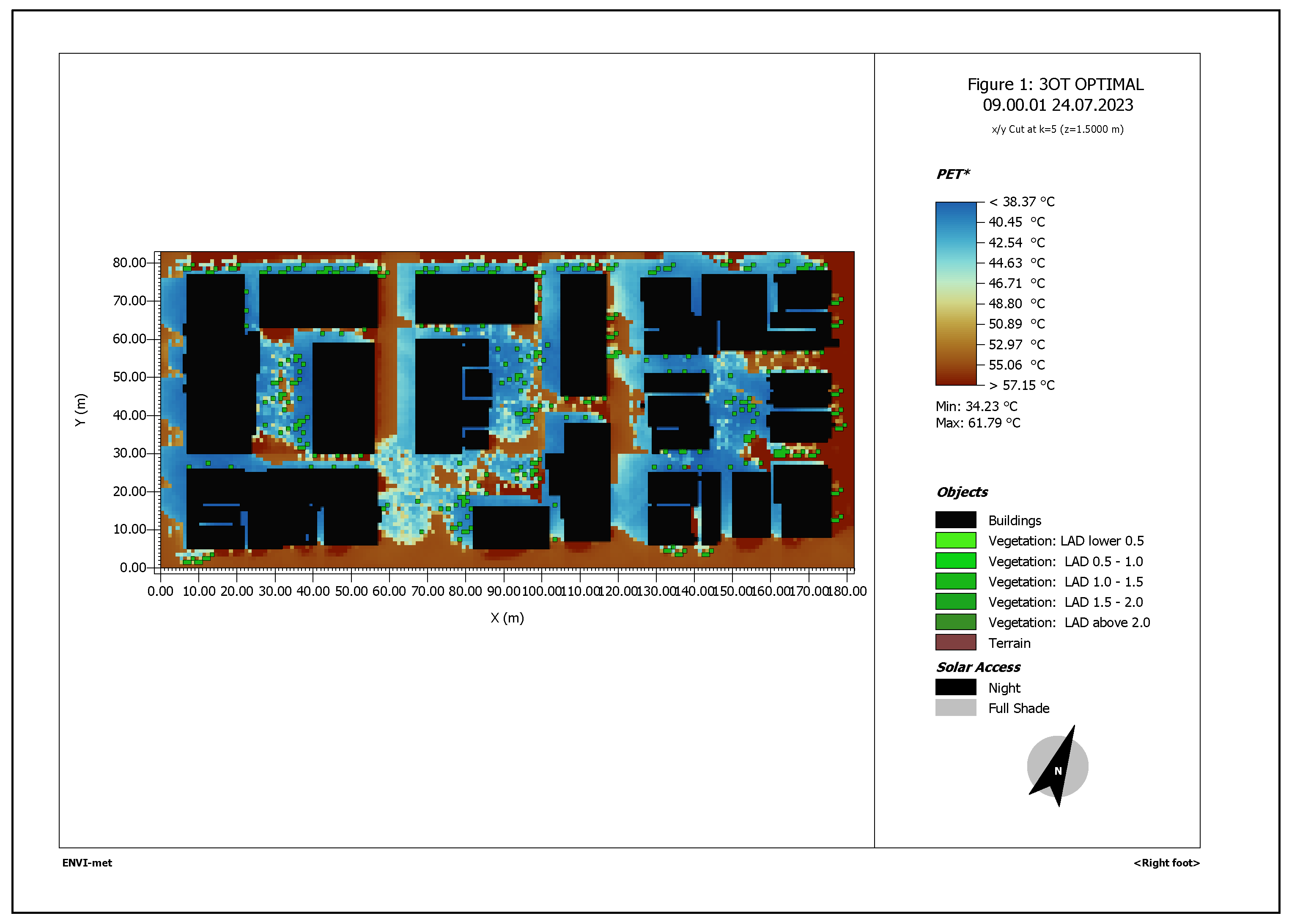The height and width of the screenshot is (924, 1289).
Task: Click the X (m) axis label
Action: coord(507,618)
